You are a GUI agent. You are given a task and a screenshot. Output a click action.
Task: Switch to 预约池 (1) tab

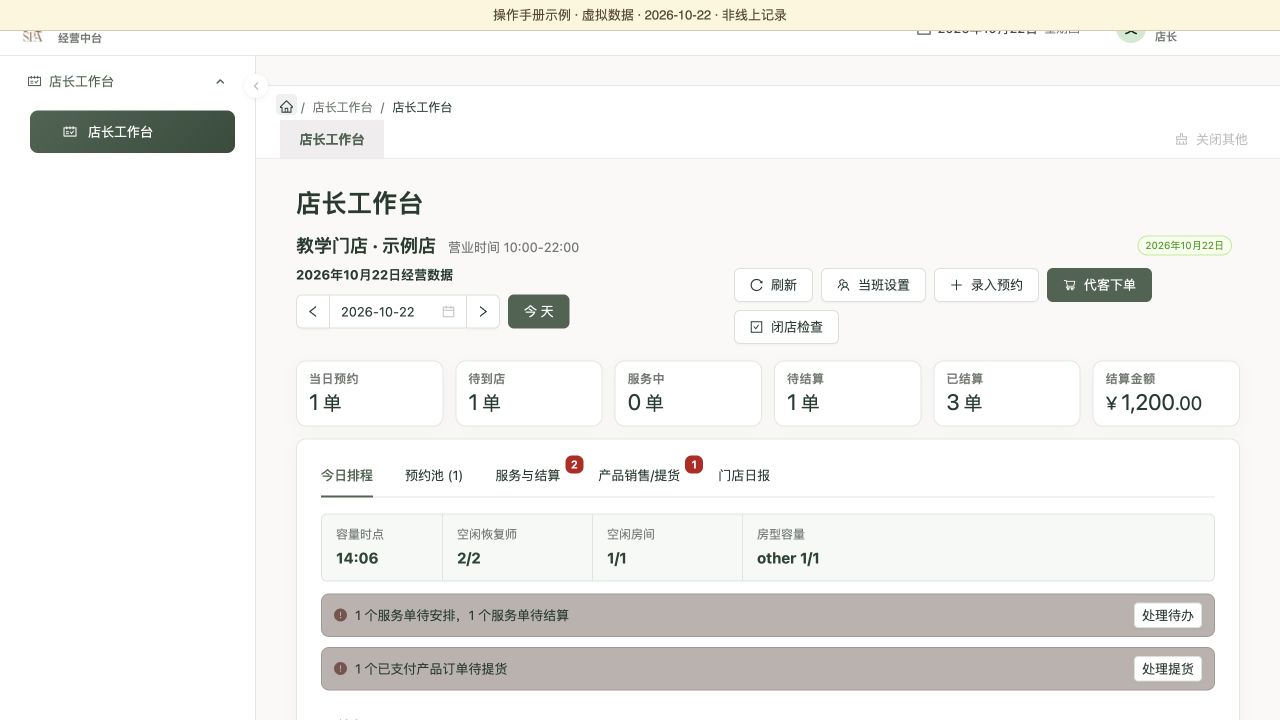434,476
